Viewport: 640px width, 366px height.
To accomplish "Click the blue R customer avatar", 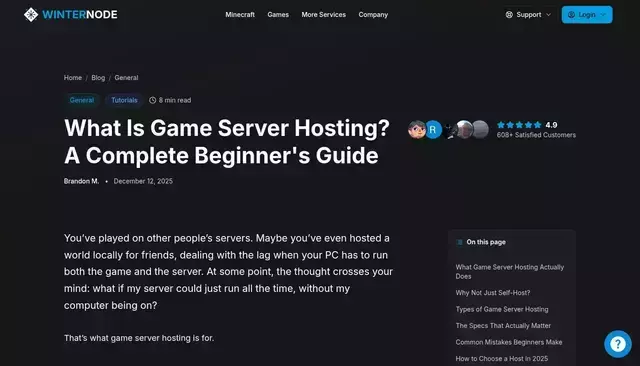I will 433,130.
